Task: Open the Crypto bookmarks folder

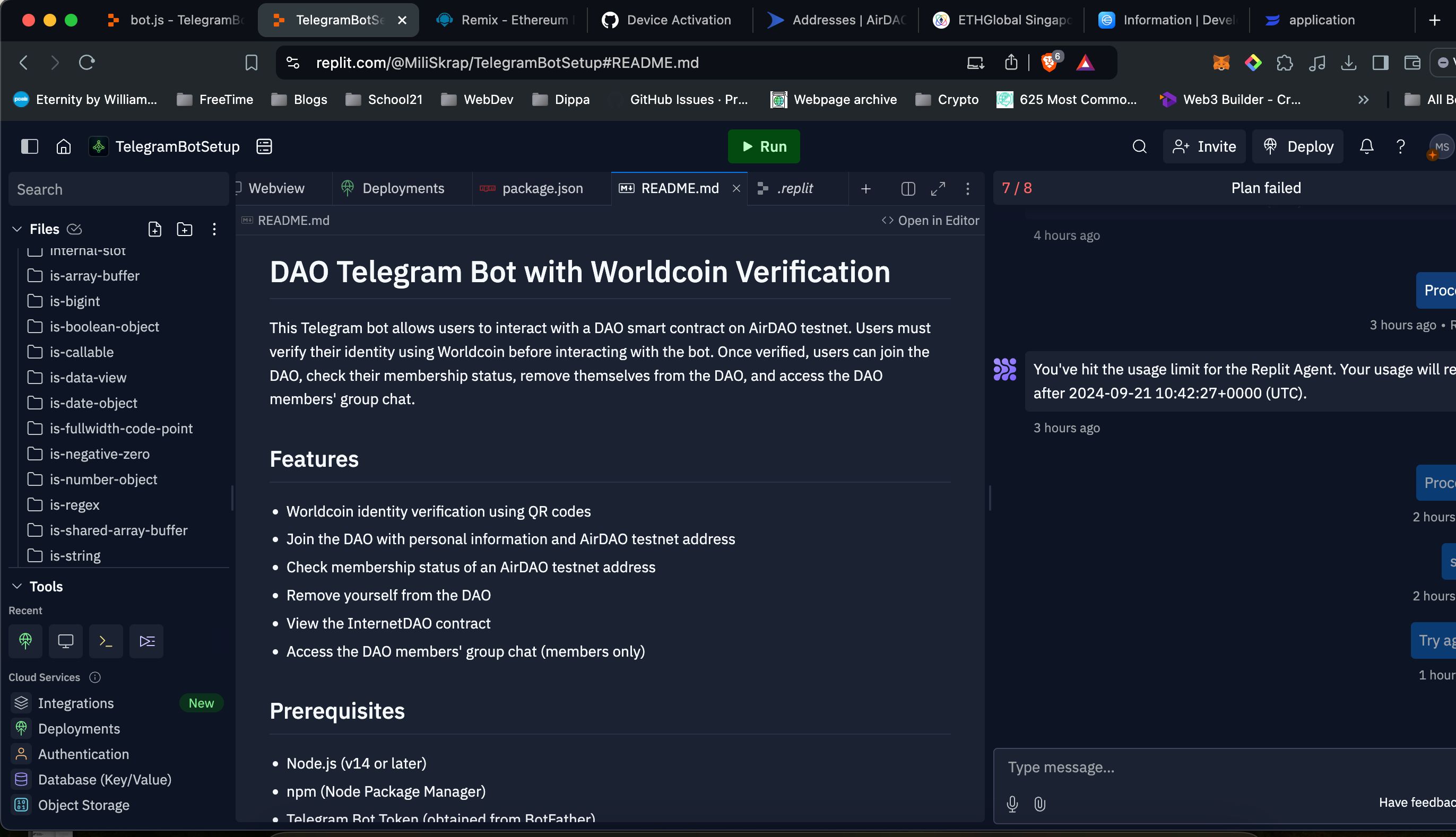Action: tap(947, 99)
